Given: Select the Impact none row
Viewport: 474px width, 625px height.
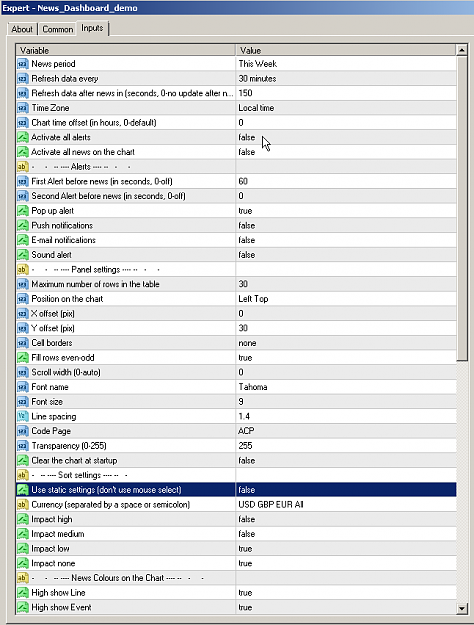Looking at the screenshot, I should click(x=236, y=563).
